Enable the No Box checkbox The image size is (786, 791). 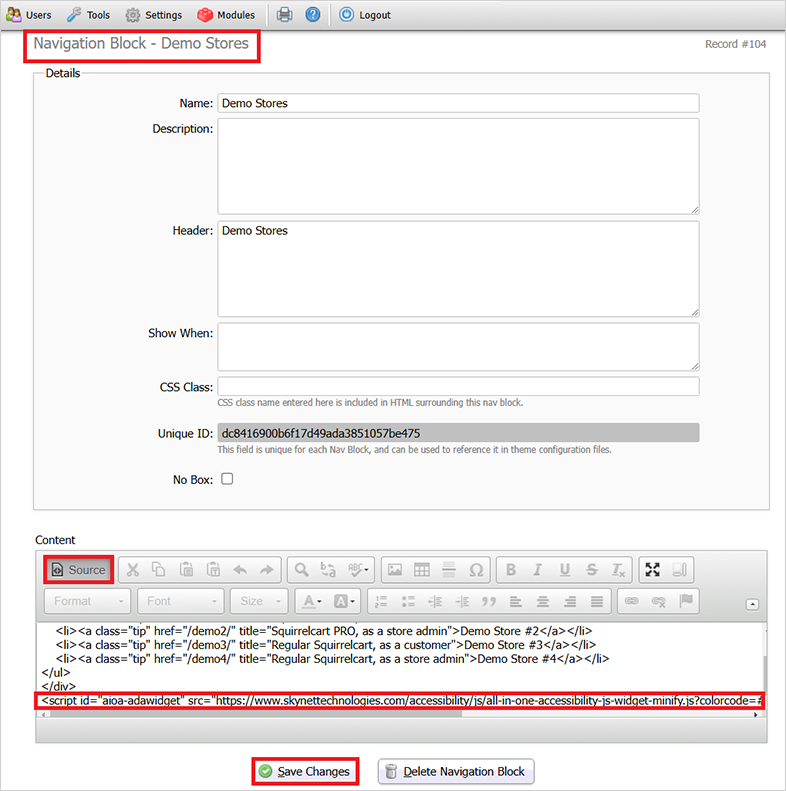click(x=227, y=479)
